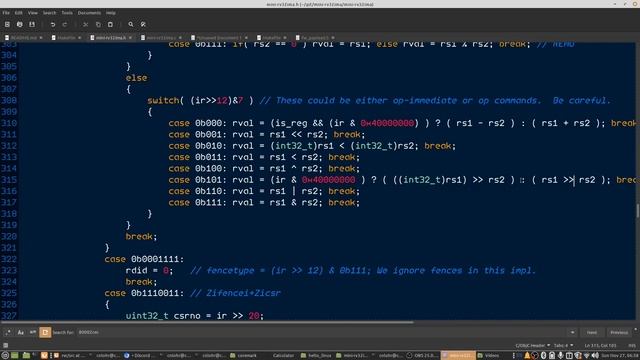Open the Bluetooth tray icon
640x360 pixels.
pyautogui.click(x=543, y=356)
